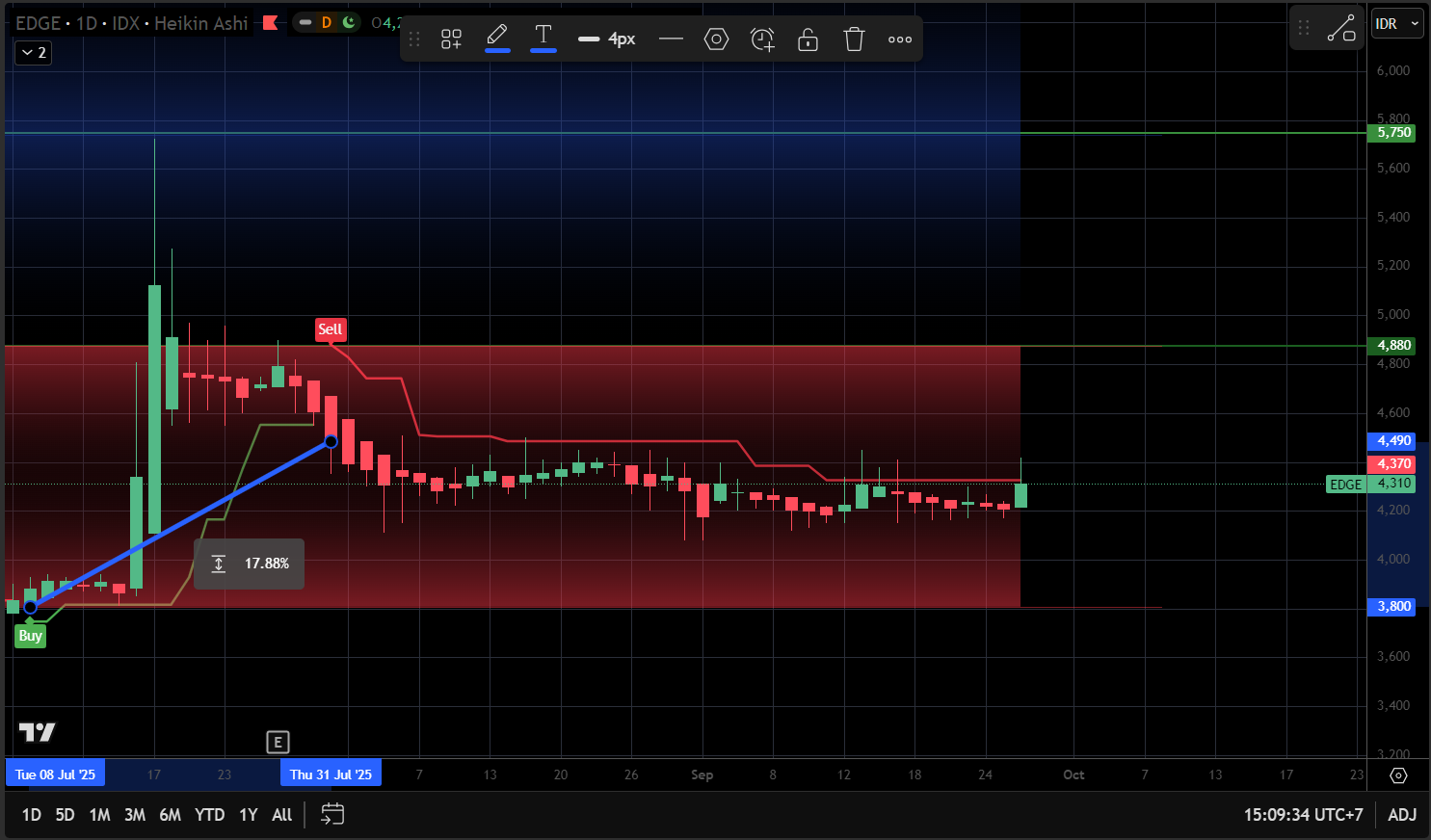
Task: Add alert on the trend line
Action: tap(762, 39)
